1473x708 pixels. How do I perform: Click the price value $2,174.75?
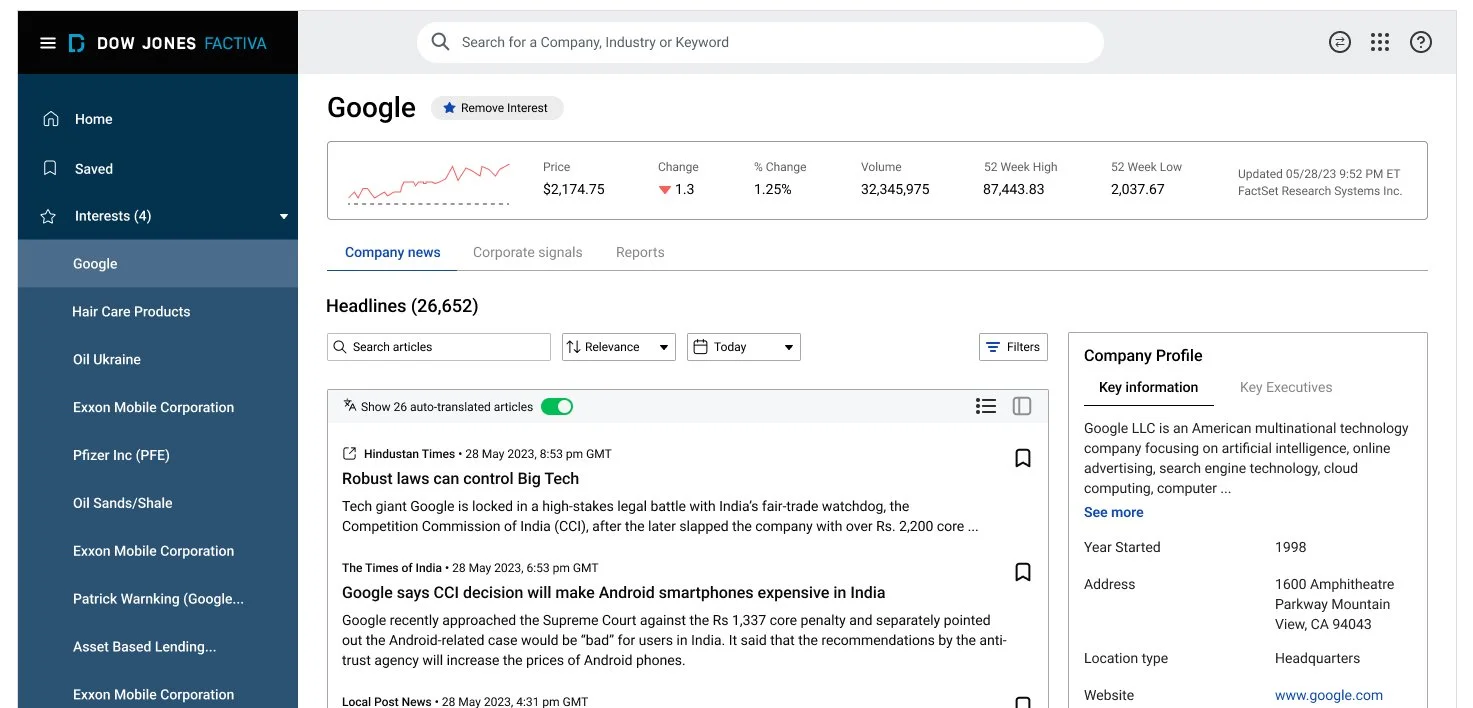coord(574,189)
